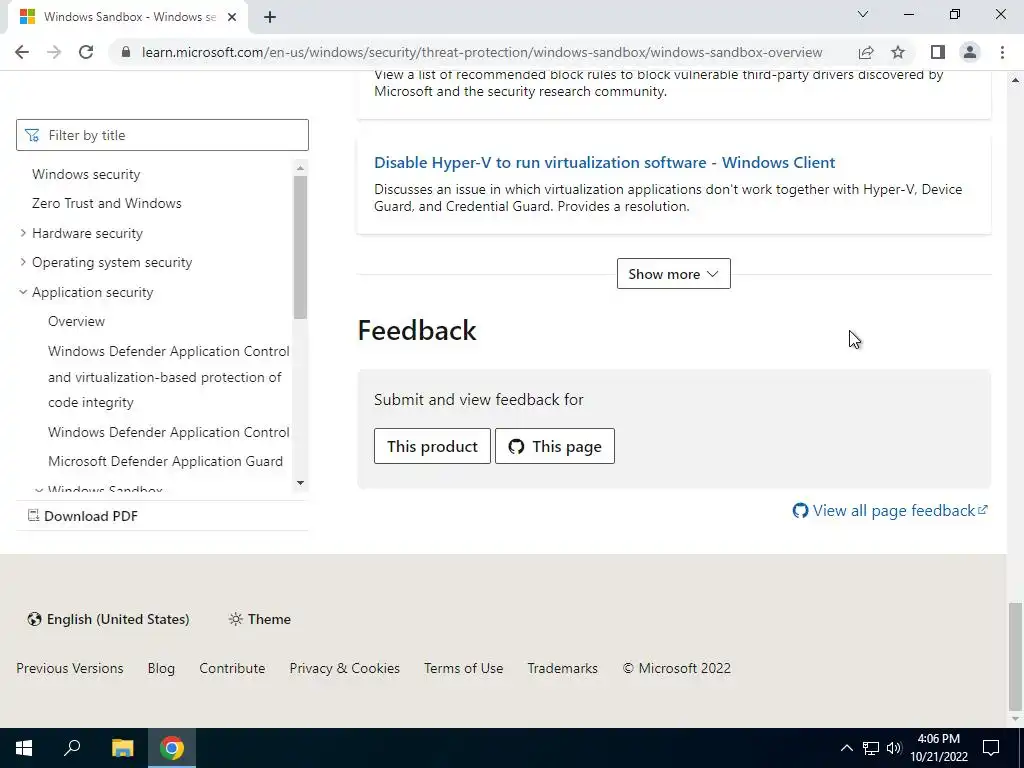Click the Chrome taskbar icon

coord(172,748)
